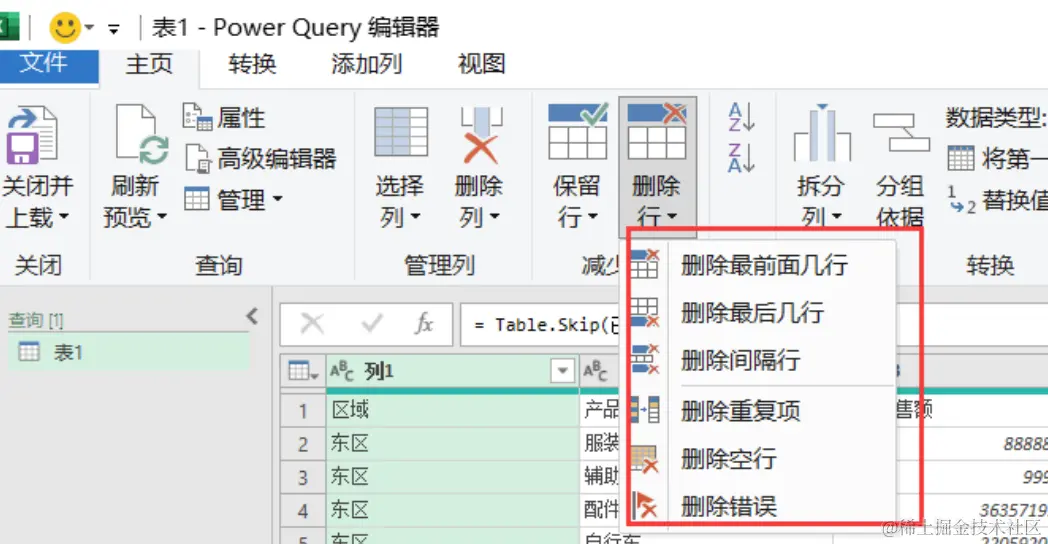Image resolution: width=1048 pixels, height=544 pixels.
Task: Select row number 2
Action: coord(303,444)
